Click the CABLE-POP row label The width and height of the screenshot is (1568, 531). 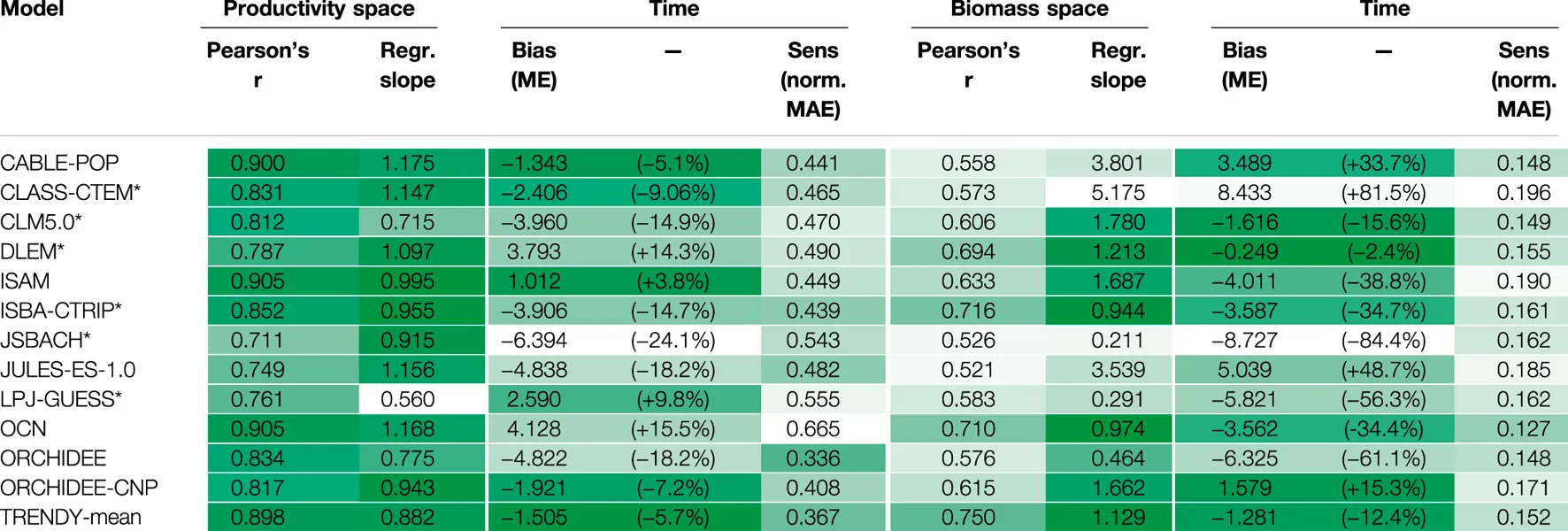tap(59, 163)
